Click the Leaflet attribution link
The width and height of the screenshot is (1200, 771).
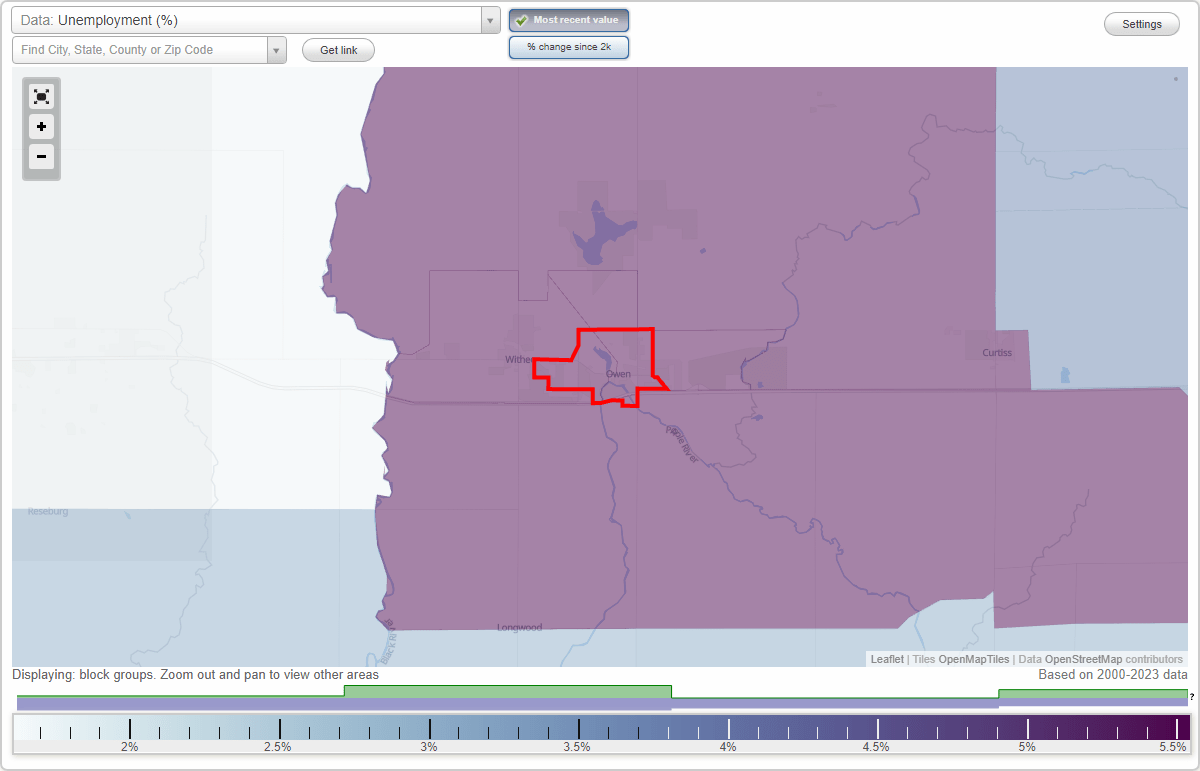pos(887,659)
